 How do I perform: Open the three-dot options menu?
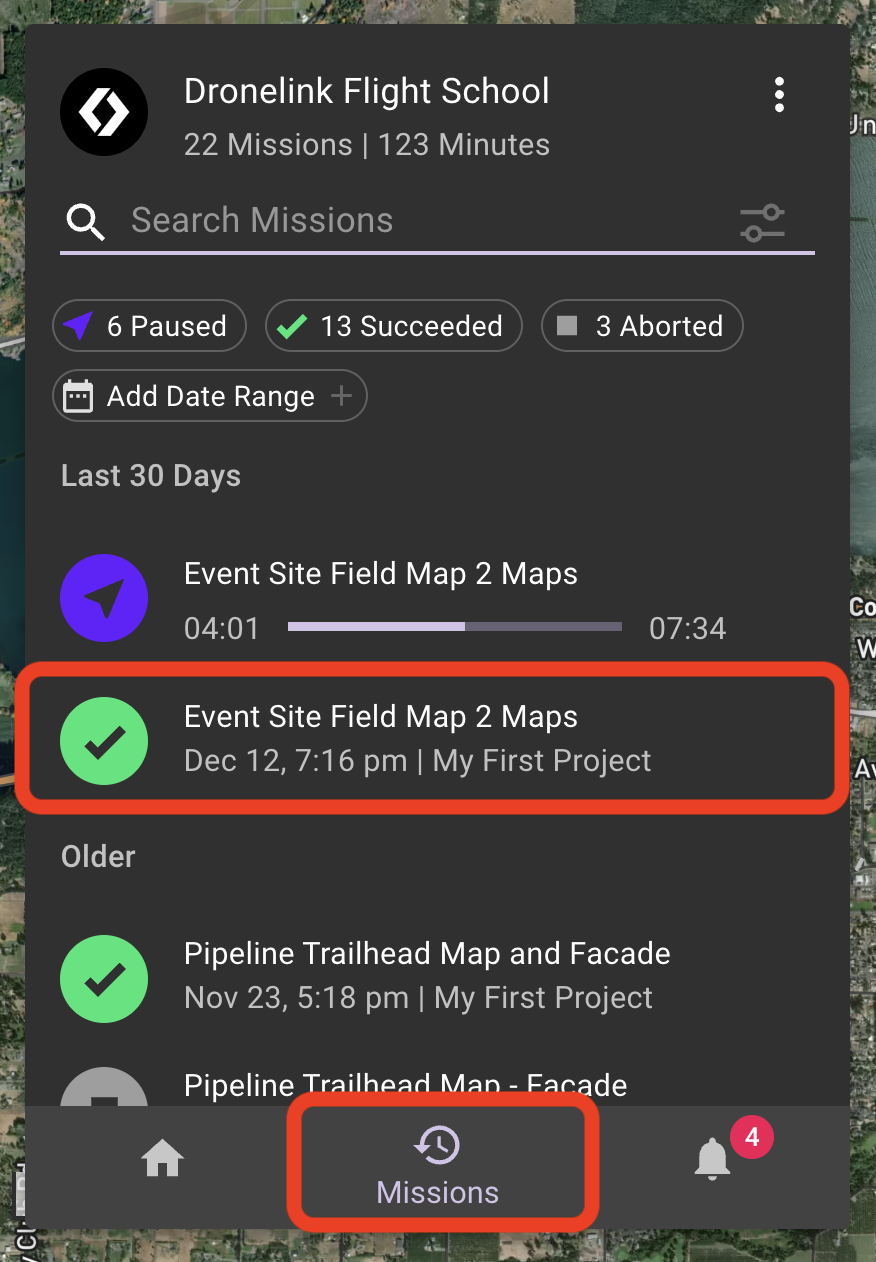point(779,95)
